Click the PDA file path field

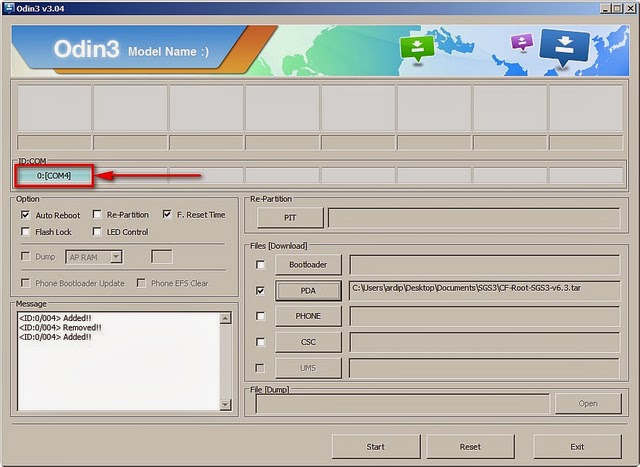point(484,291)
